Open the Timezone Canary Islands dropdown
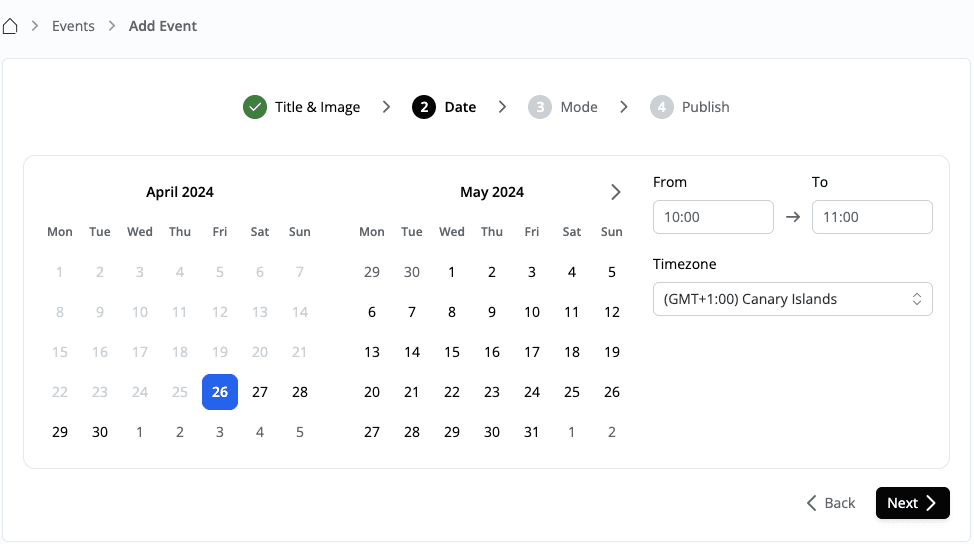 pyautogui.click(x=792, y=299)
